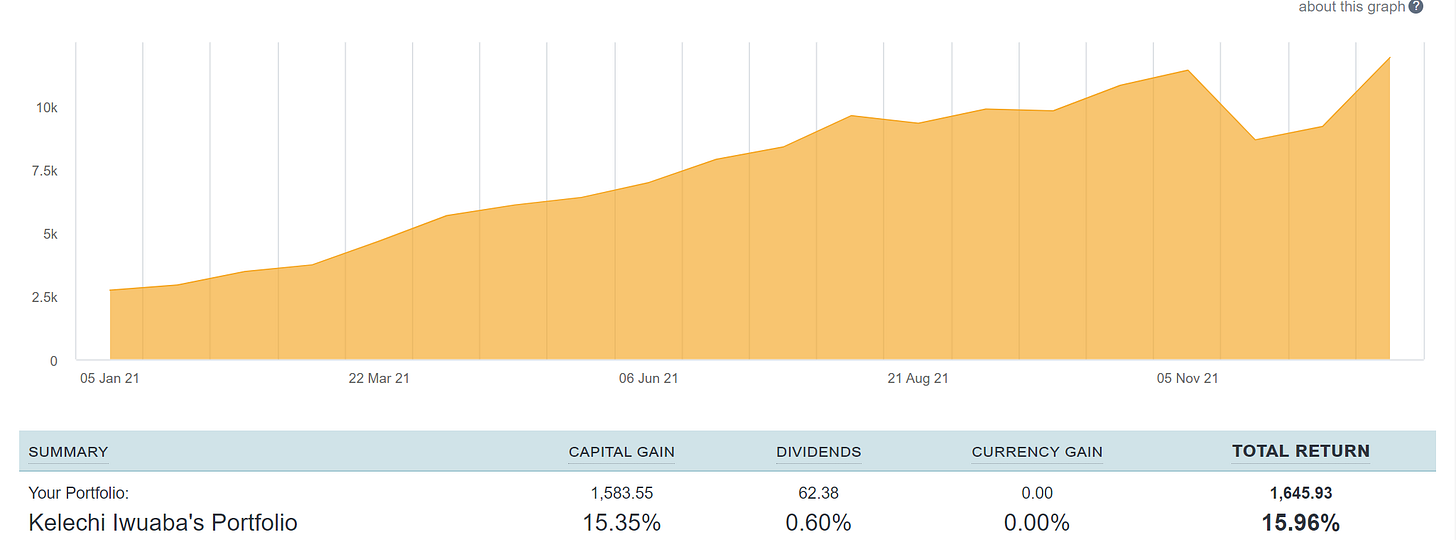Click the CURRENCY GAIN column header
The image size is (1456, 540).
coord(1037,452)
